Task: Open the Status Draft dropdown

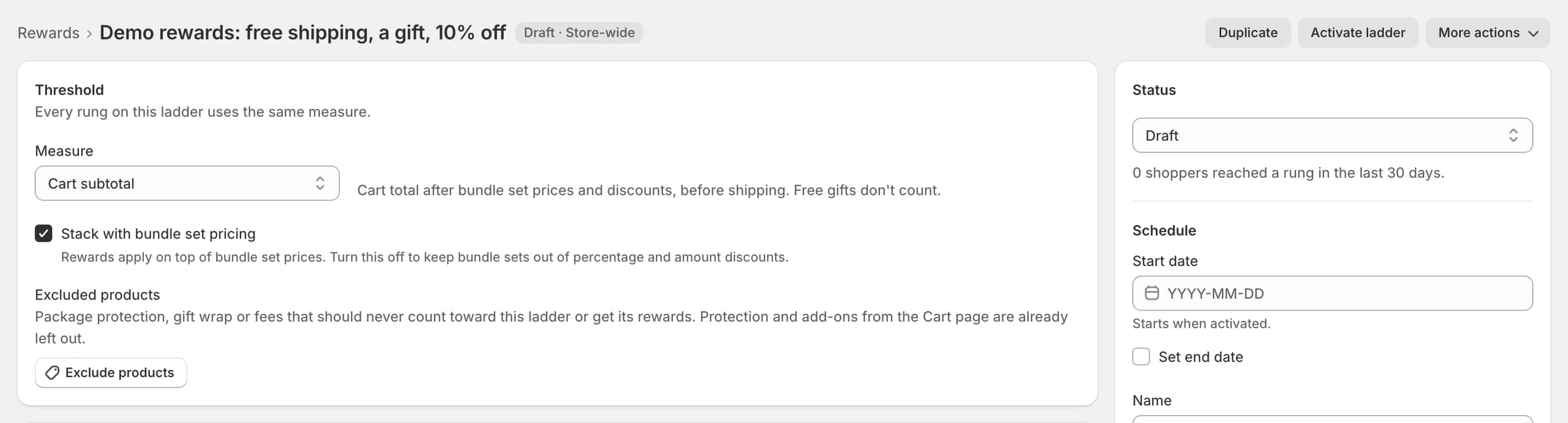Action: click(x=1332, y=135)
